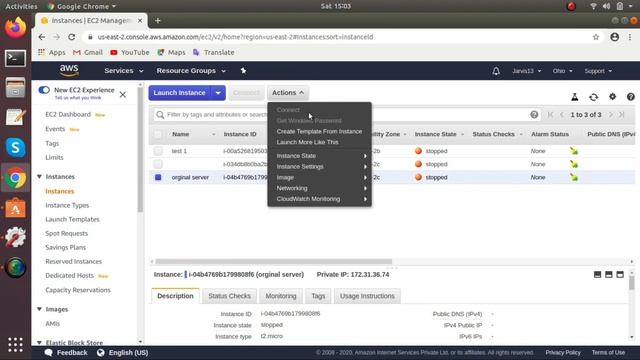Open Ubuntu Software dock icon
This screenshot has height=360, width=640.
pyautogui.click(x=15, y=208)
